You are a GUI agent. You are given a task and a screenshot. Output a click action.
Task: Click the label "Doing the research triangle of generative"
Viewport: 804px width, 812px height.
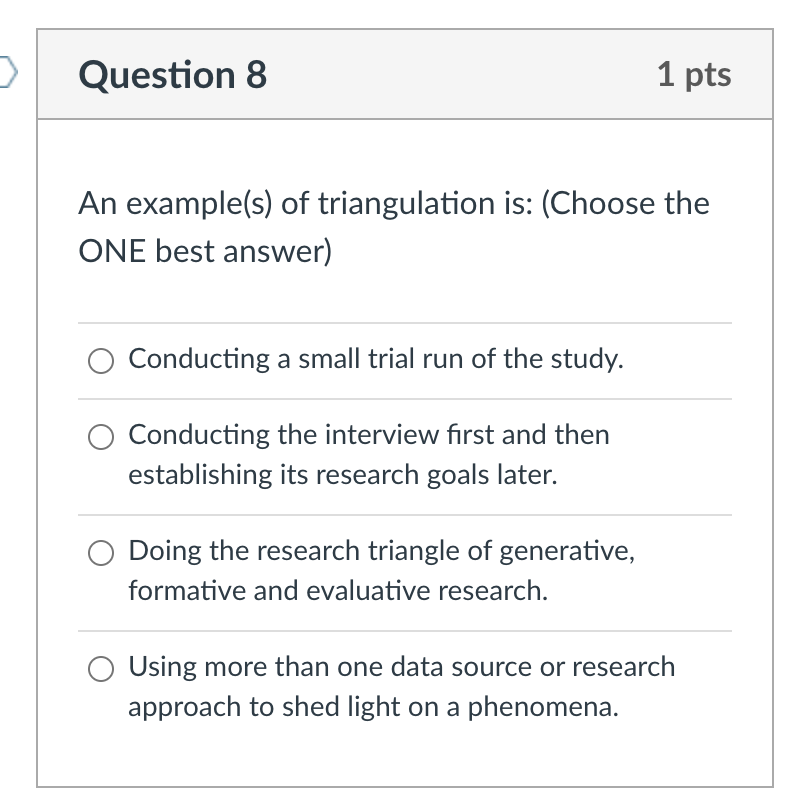[381, 551]
